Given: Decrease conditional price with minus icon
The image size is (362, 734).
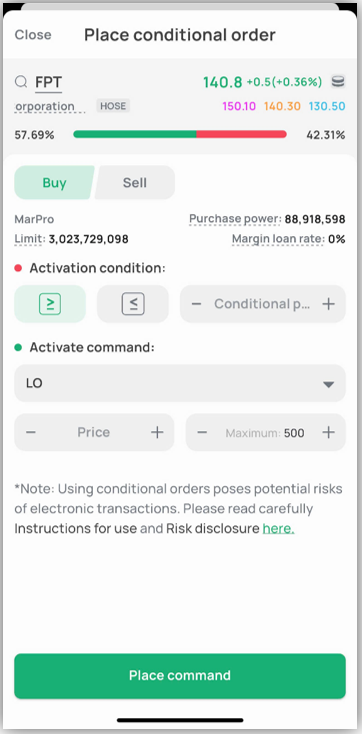Looking at the screenshot, I should pos(196,304).
